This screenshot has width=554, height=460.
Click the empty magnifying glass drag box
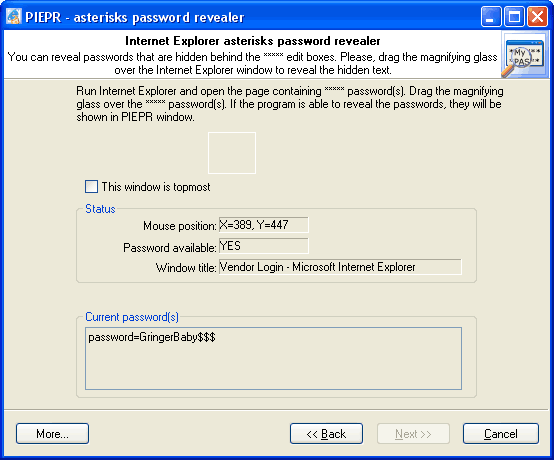pos(232,153)
